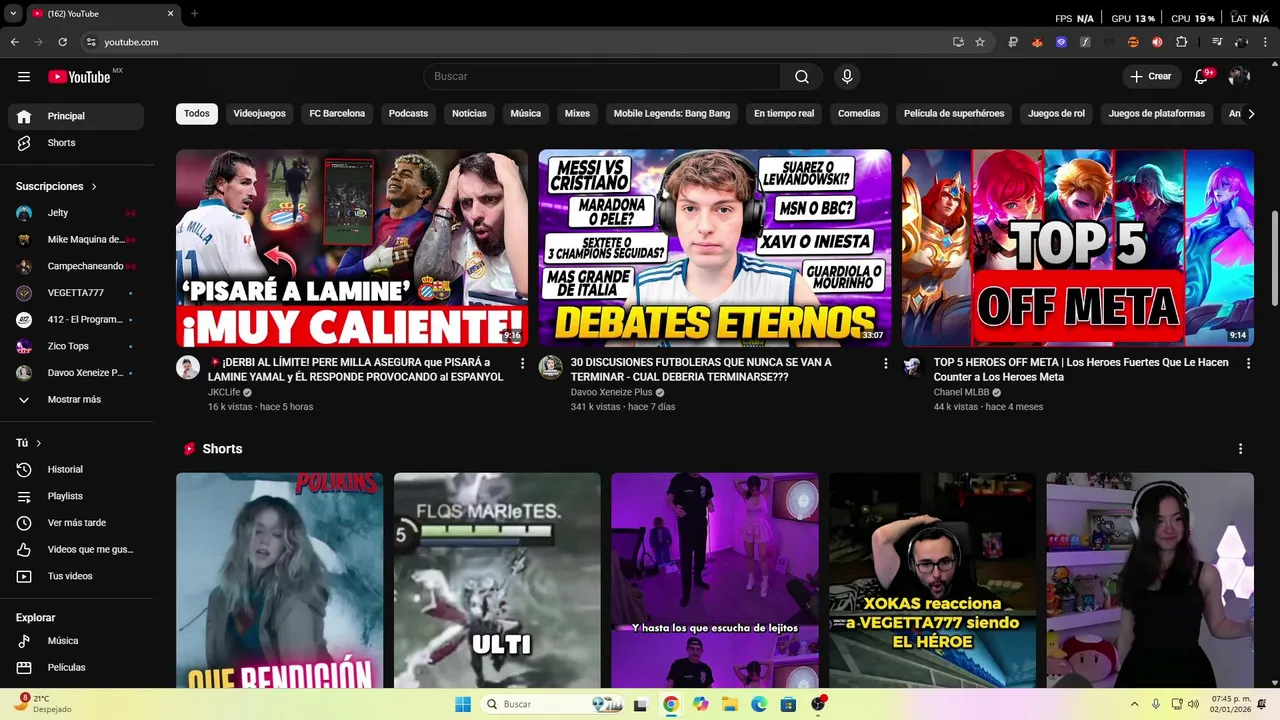
Task: Open the Shorts shelf options menu
Action: [x=1240, y=449]
